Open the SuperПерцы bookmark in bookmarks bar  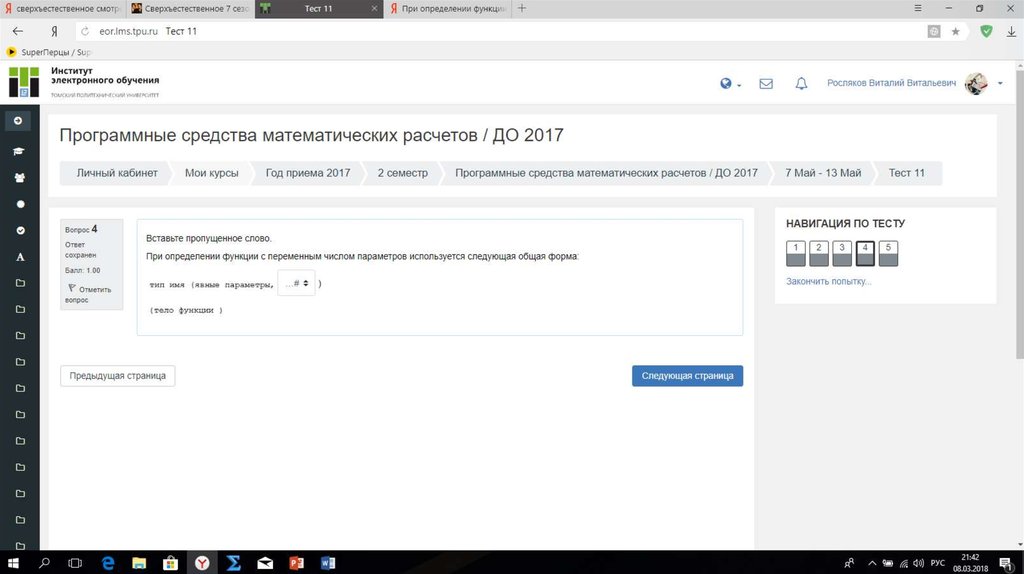[48, 52]
